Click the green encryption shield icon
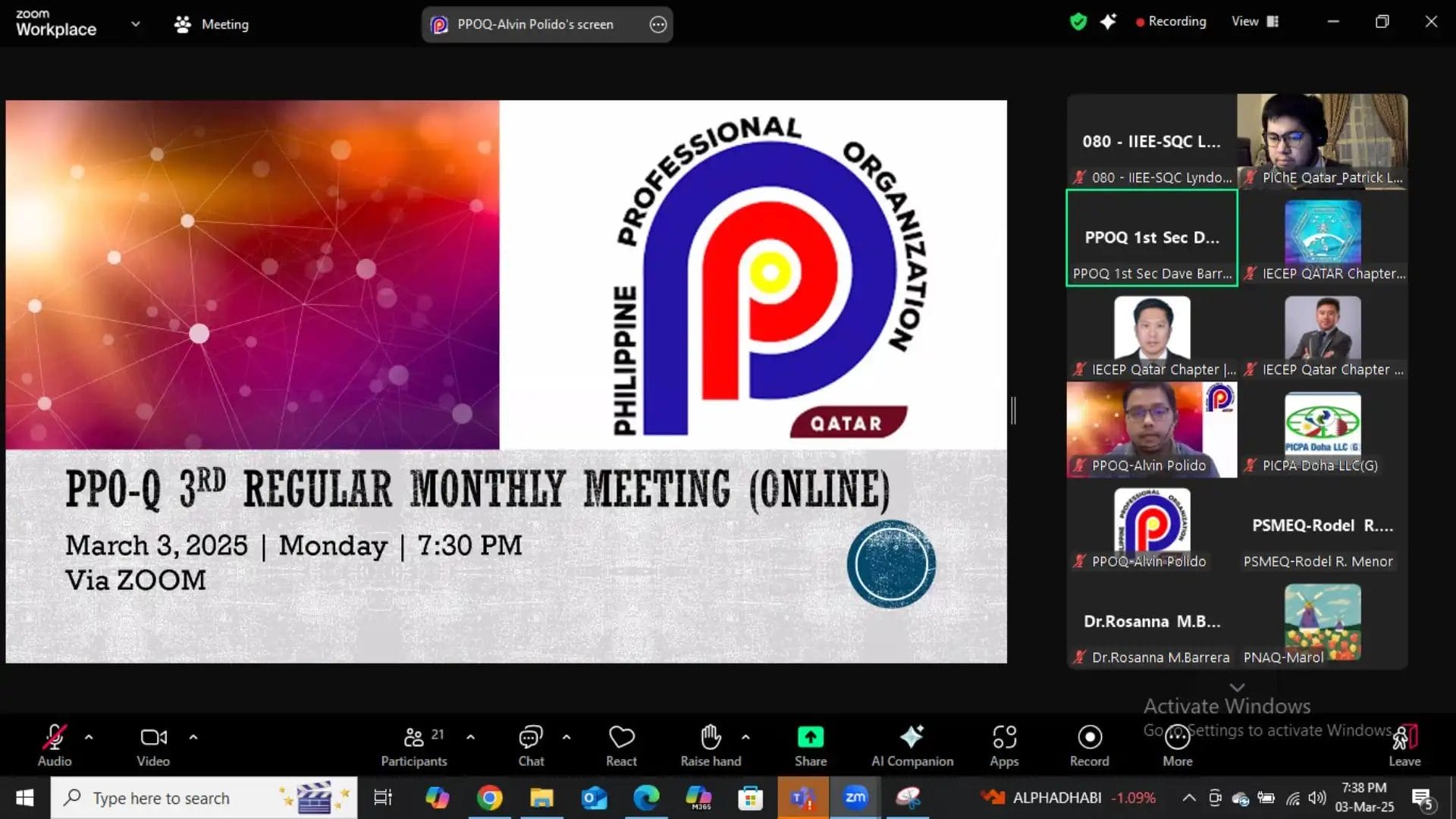The image size is (1456, 819). pyautogui.click(x=1078, y=21)
